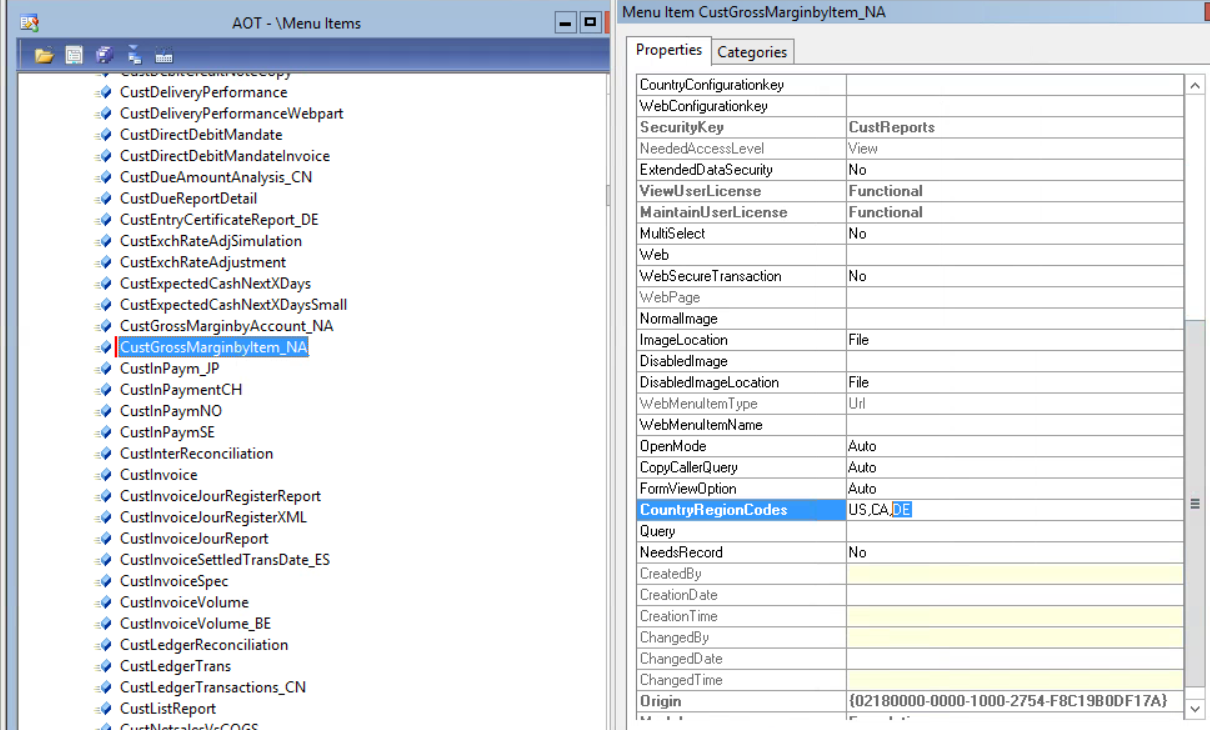
Task: Click the fifth and last AOT toolbar icon
Action: (164, 56)
